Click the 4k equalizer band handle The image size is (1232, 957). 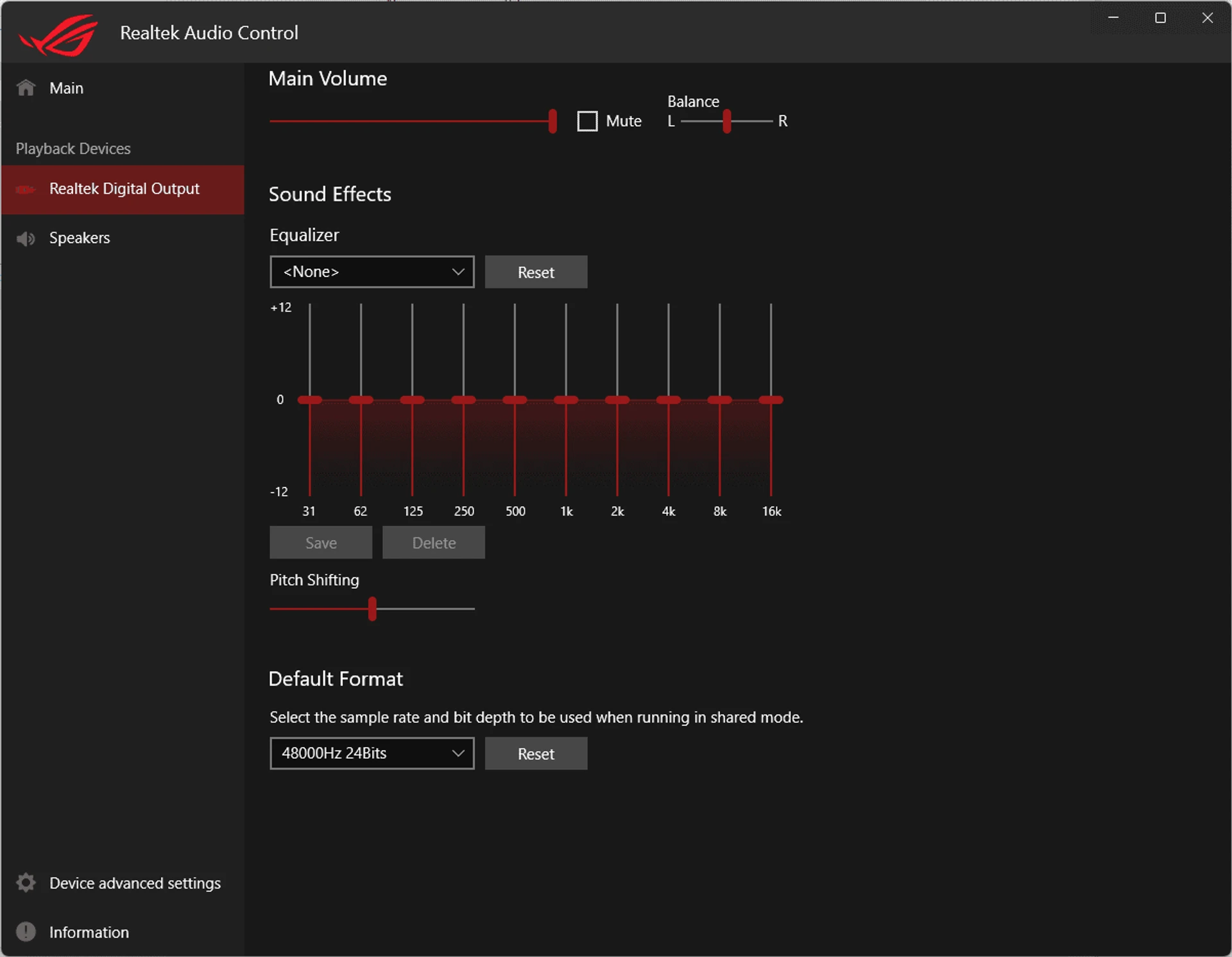tap(669, 400)
